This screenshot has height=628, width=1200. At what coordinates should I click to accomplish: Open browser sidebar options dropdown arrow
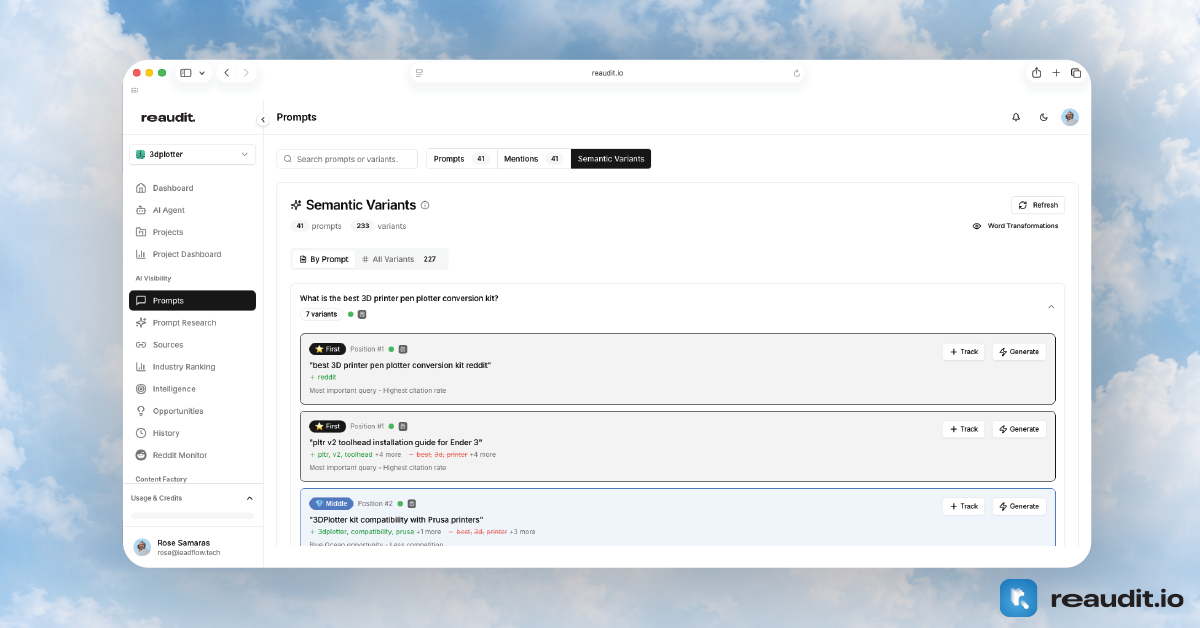click(x=203, y=73)
